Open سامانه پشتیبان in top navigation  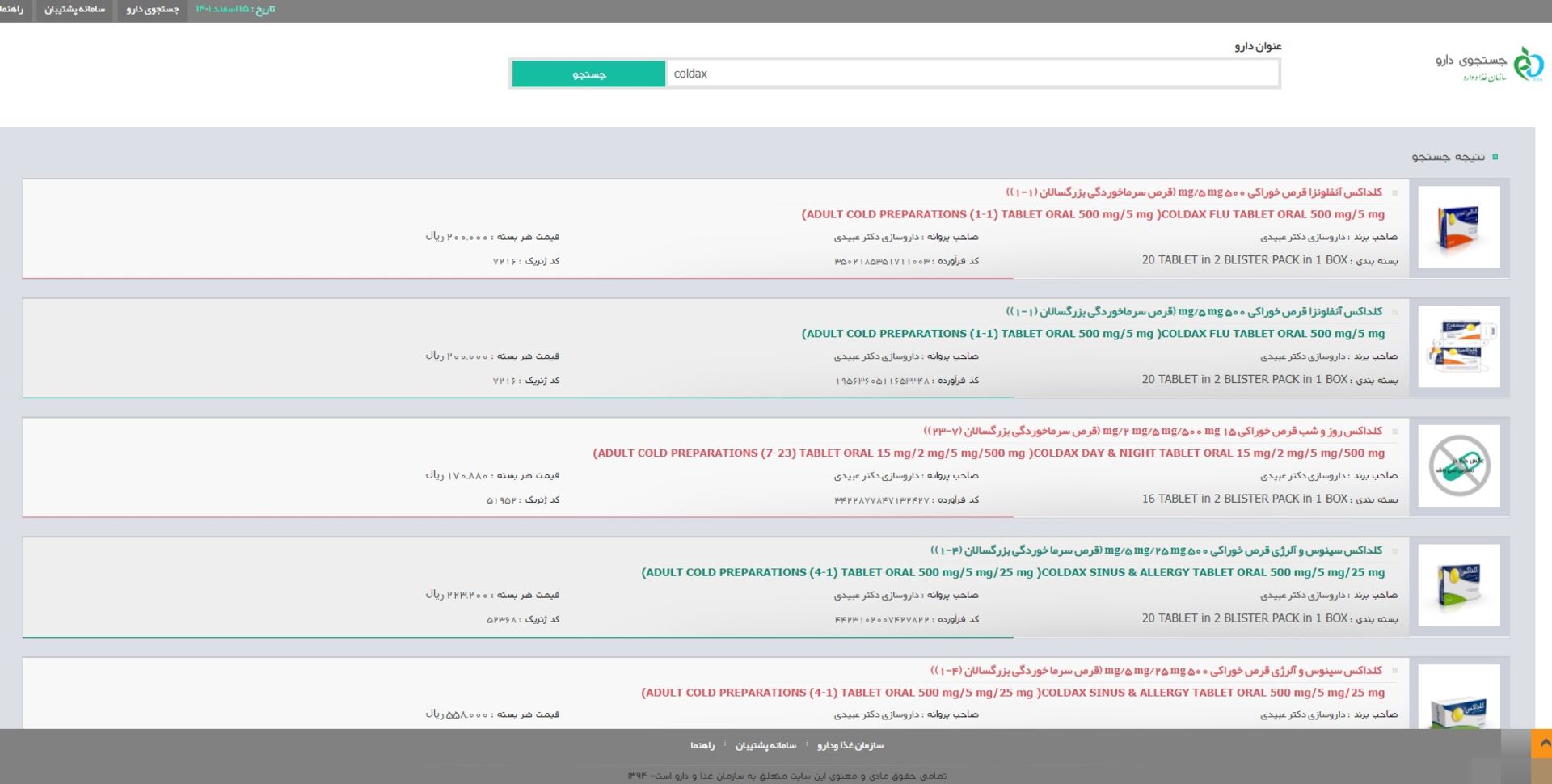tap(74, 10)
